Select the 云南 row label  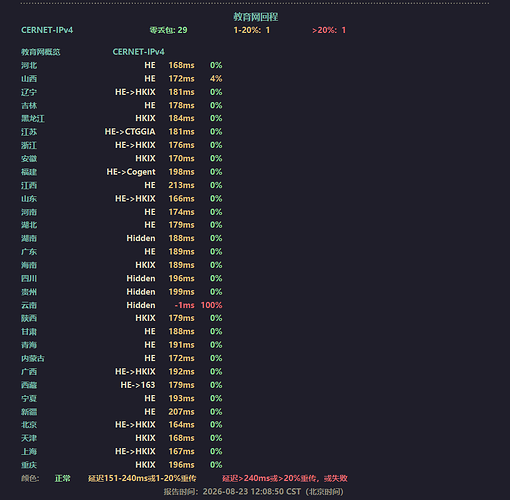coord(29,305)
